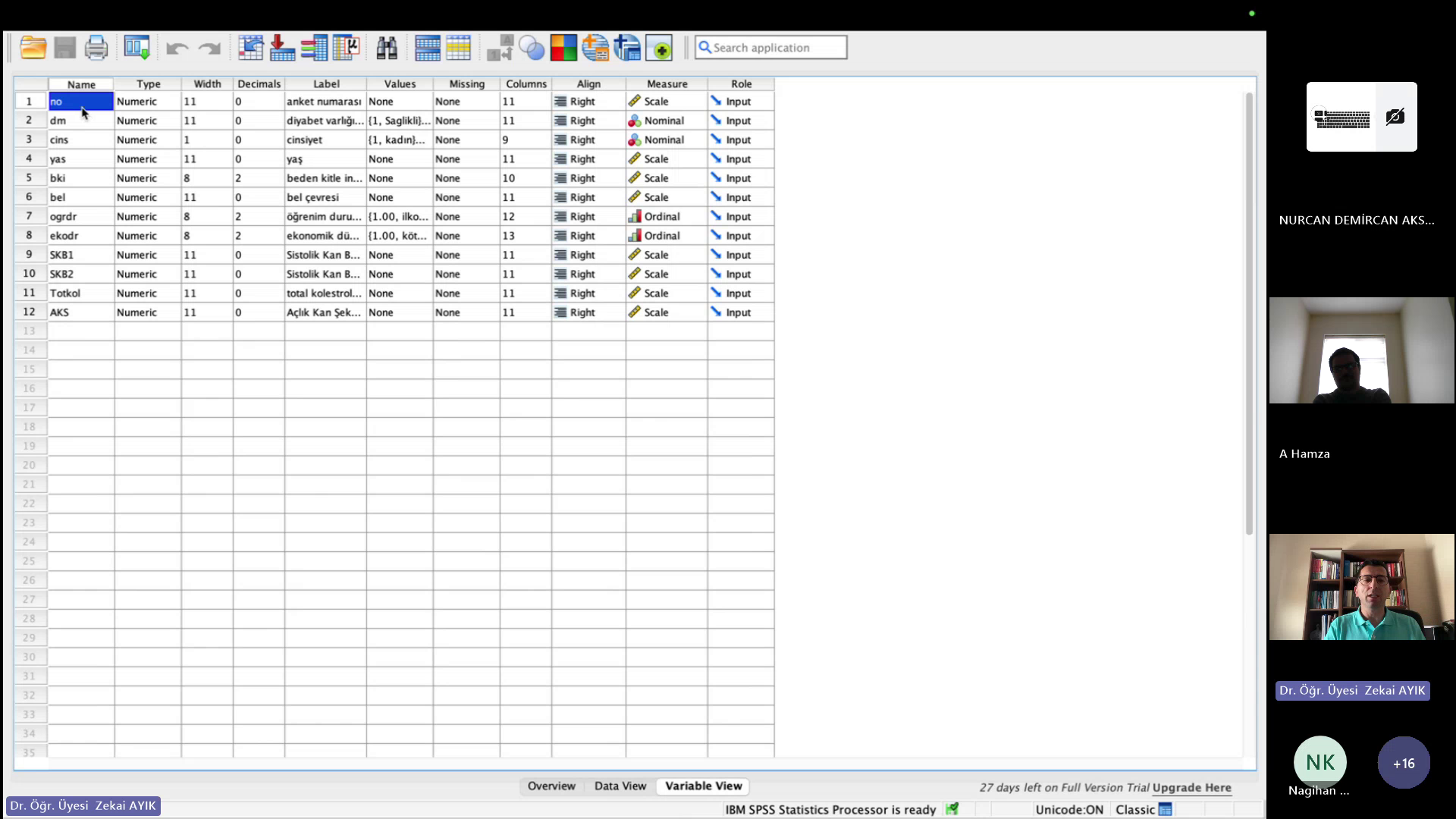Click the Use variable sets circles icon

tap(532, 48)
